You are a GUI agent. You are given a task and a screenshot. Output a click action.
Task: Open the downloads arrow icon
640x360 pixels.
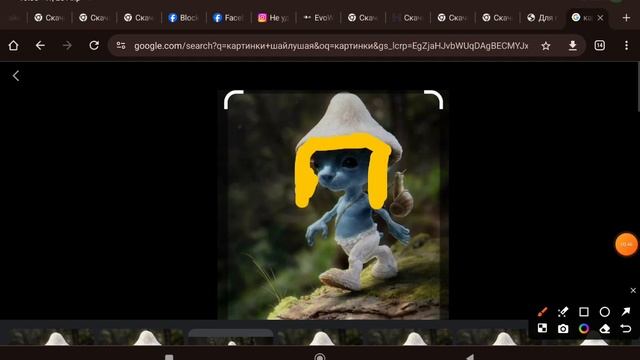tap(573, 46)
